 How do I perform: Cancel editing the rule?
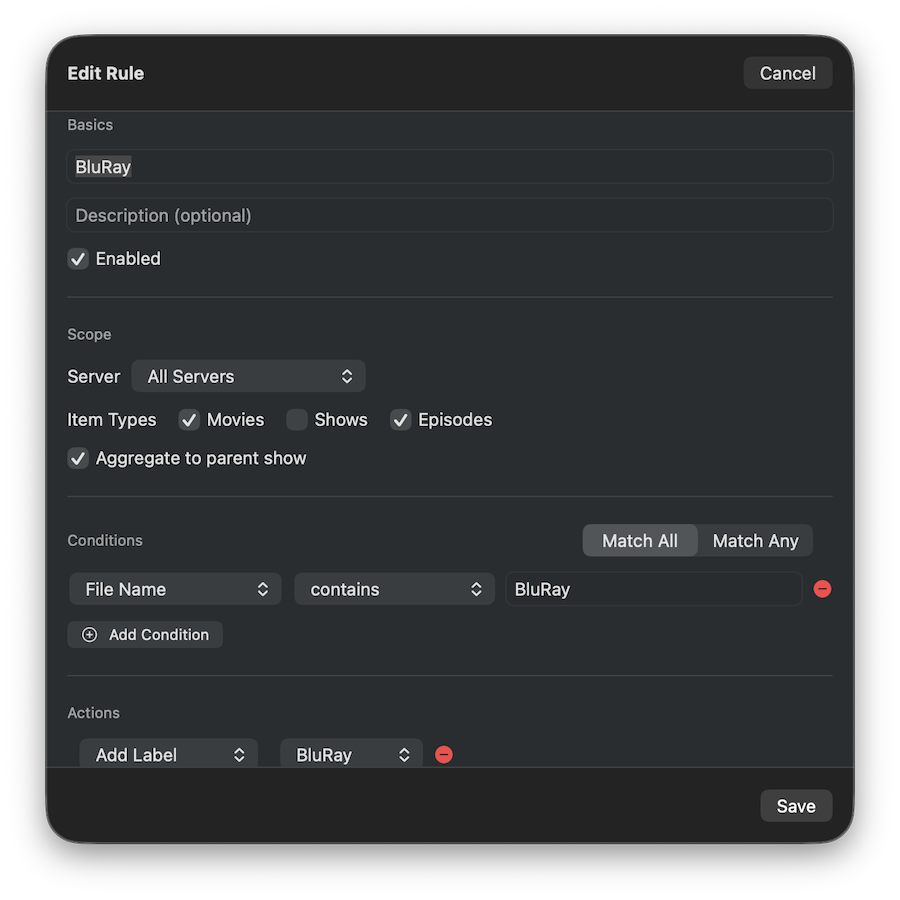click(788, 73)
